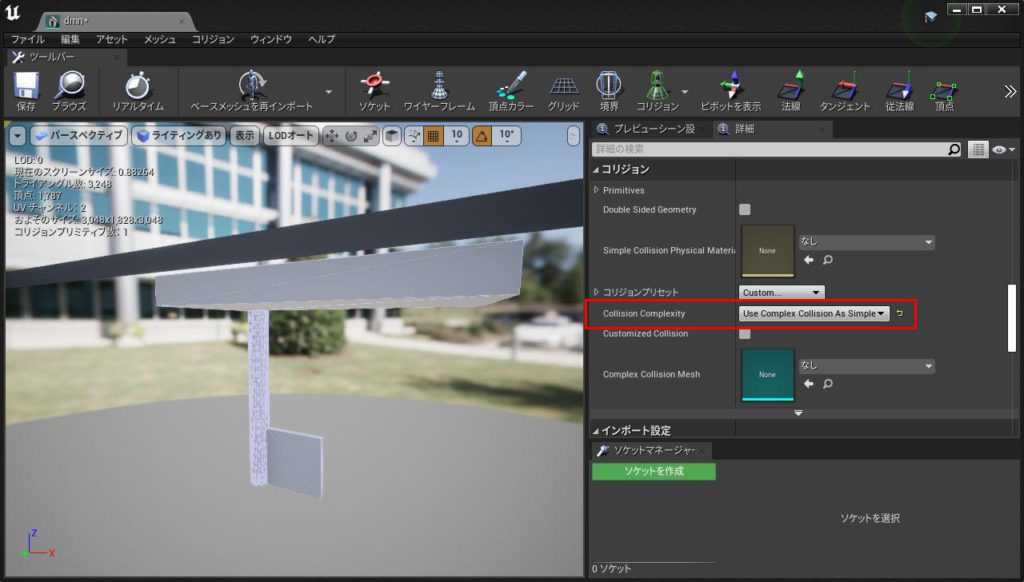This screenshot has width=1024, height=582.
Task: Open the property matrix grid icon
Action: click(978, 150)
